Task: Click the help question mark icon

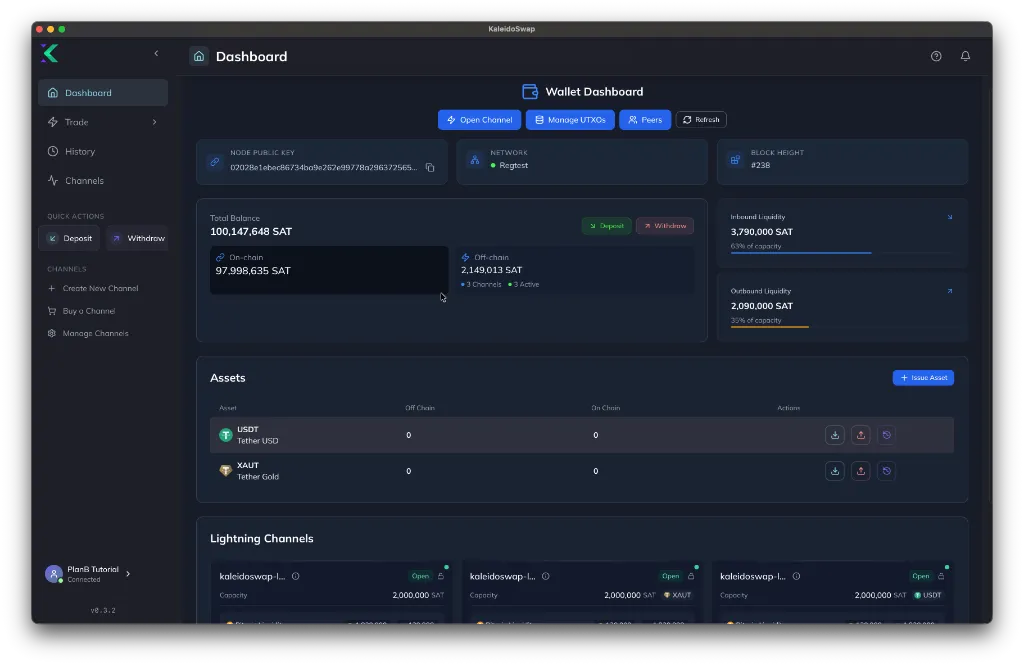Action: coord(935,56)
